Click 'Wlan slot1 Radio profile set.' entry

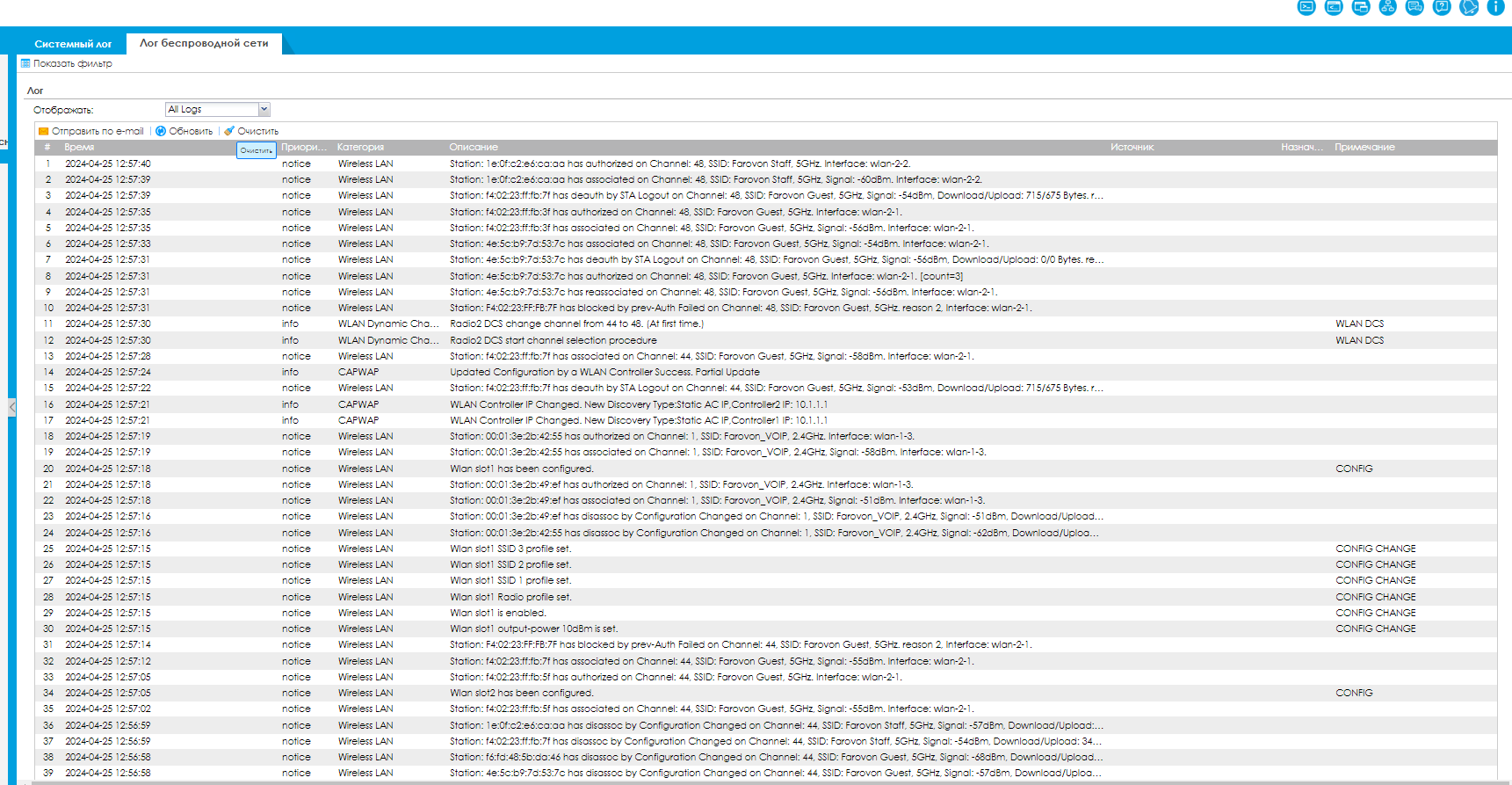510,597
